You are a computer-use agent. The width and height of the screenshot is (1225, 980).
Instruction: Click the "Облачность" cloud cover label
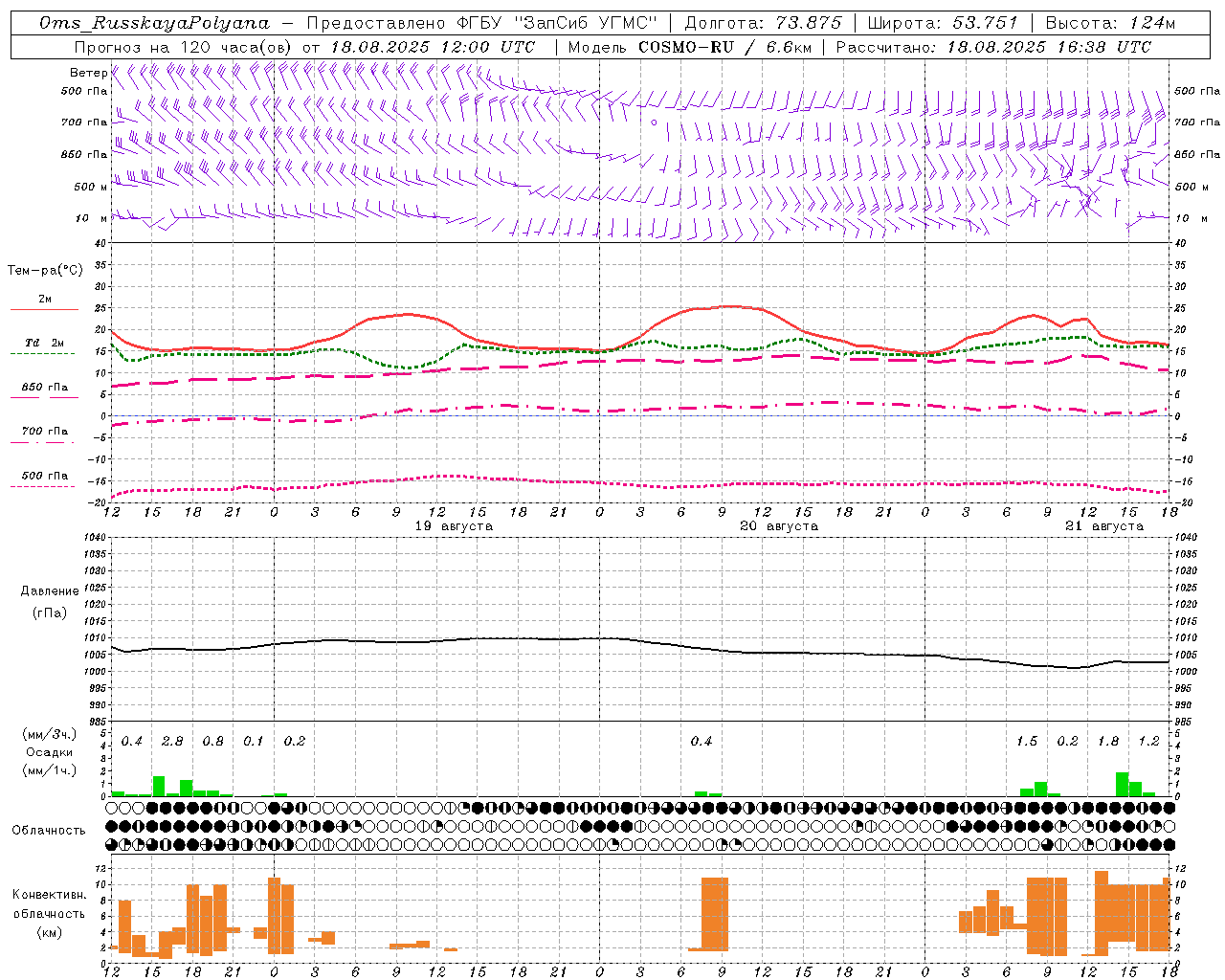tap(49, 831)
